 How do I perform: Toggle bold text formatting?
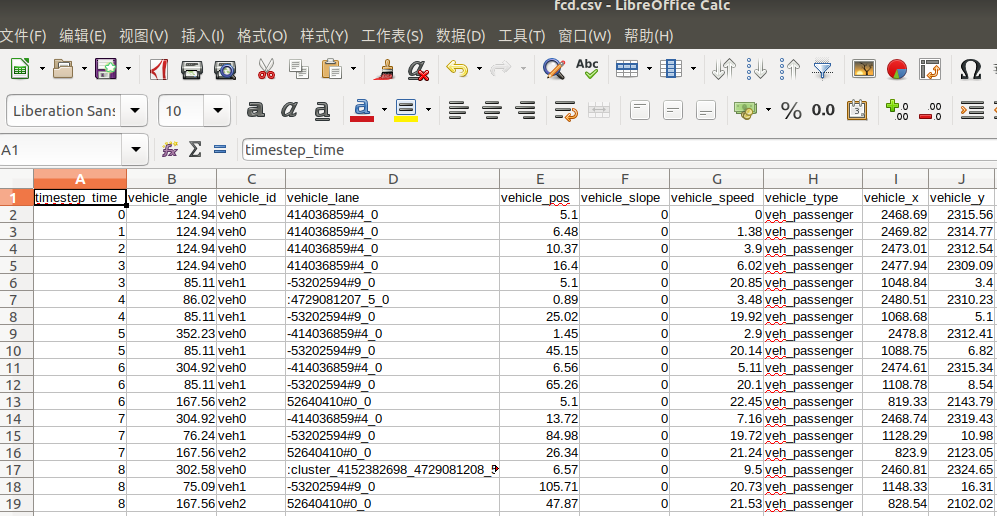point(256,111)
